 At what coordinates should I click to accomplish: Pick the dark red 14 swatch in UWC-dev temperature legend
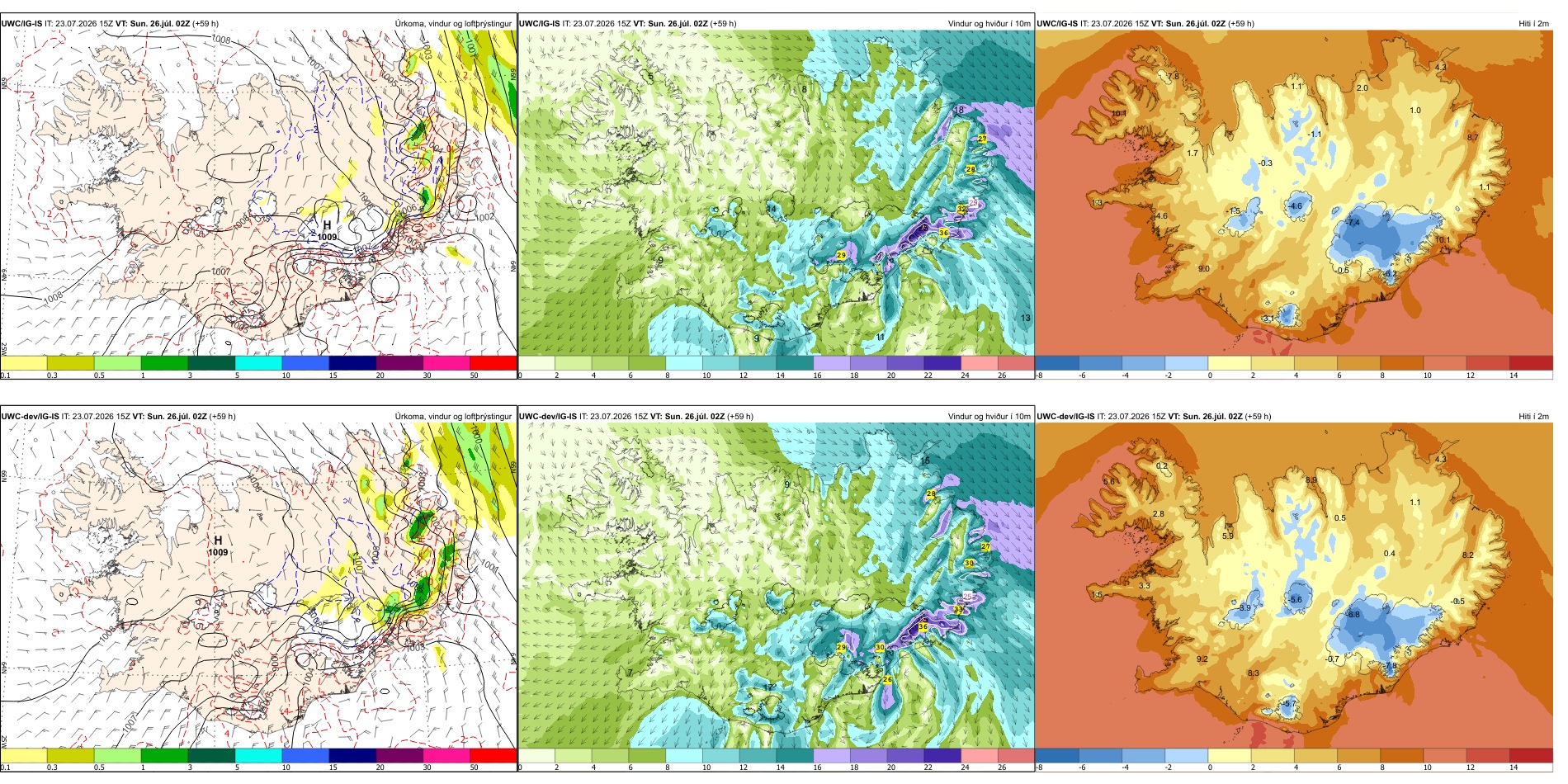click(1531, 755)
